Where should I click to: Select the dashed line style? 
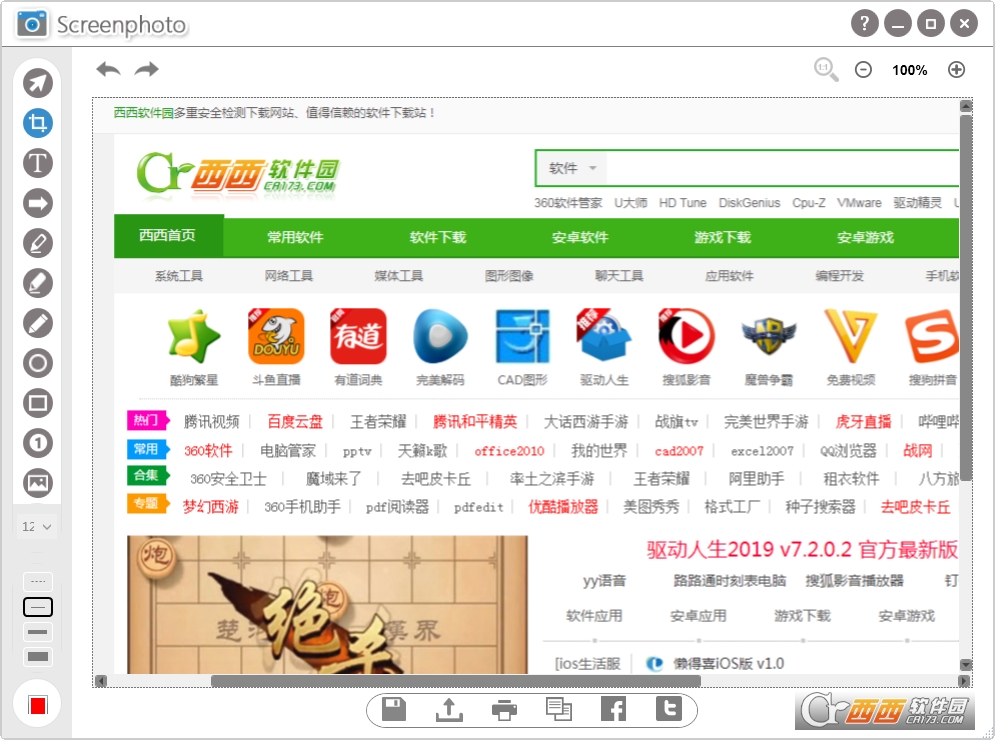[x=37, y=581]
